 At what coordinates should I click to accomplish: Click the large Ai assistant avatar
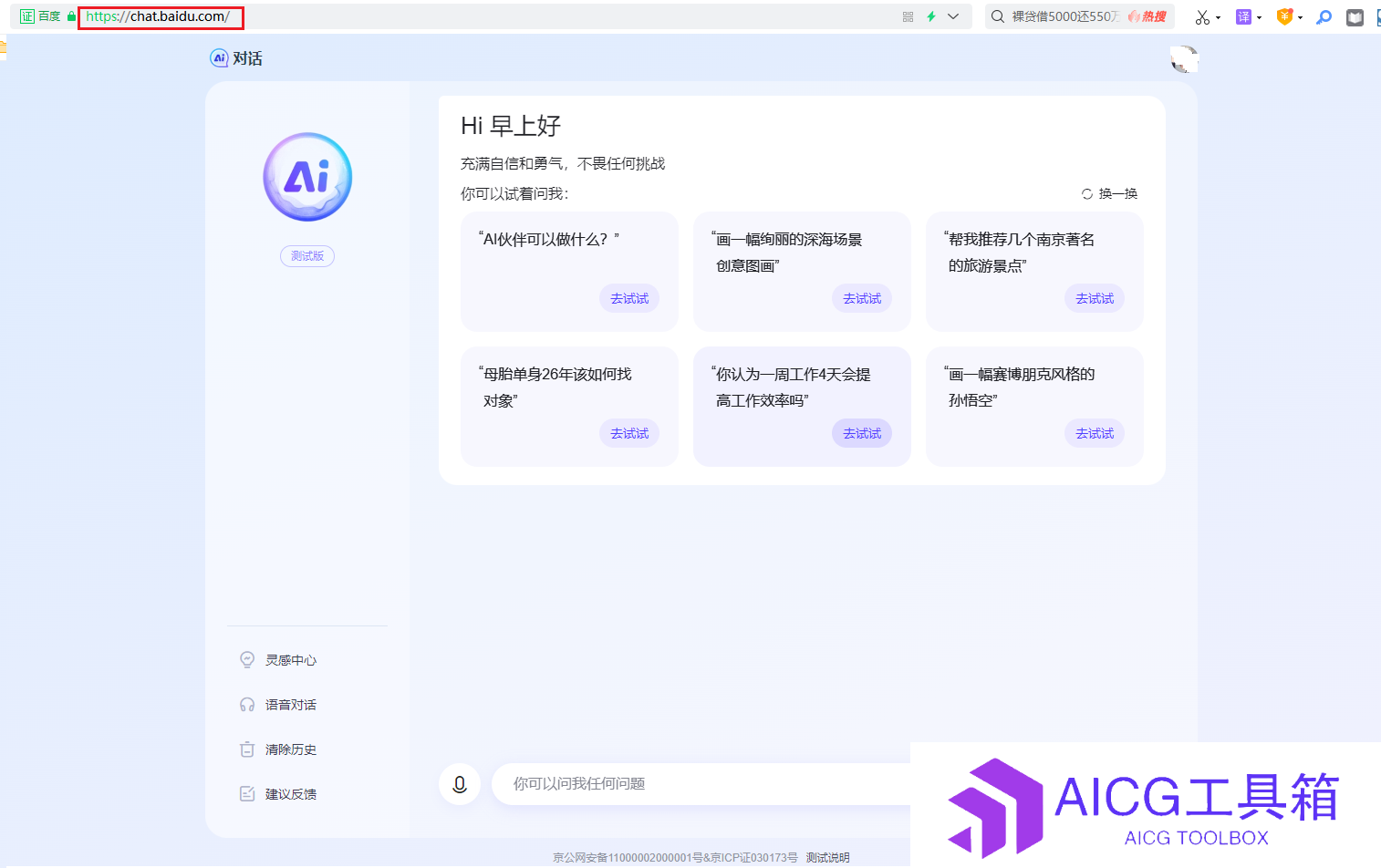(307, 177)
